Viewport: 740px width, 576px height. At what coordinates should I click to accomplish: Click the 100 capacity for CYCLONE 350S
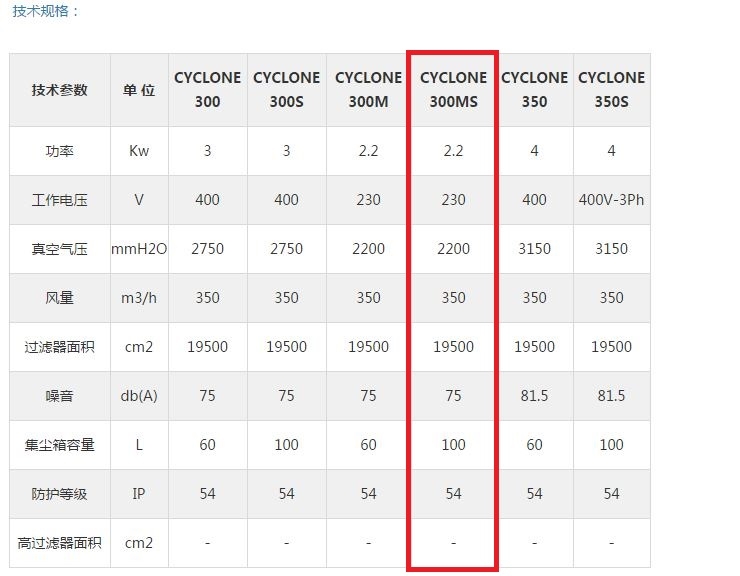[612, 445]
